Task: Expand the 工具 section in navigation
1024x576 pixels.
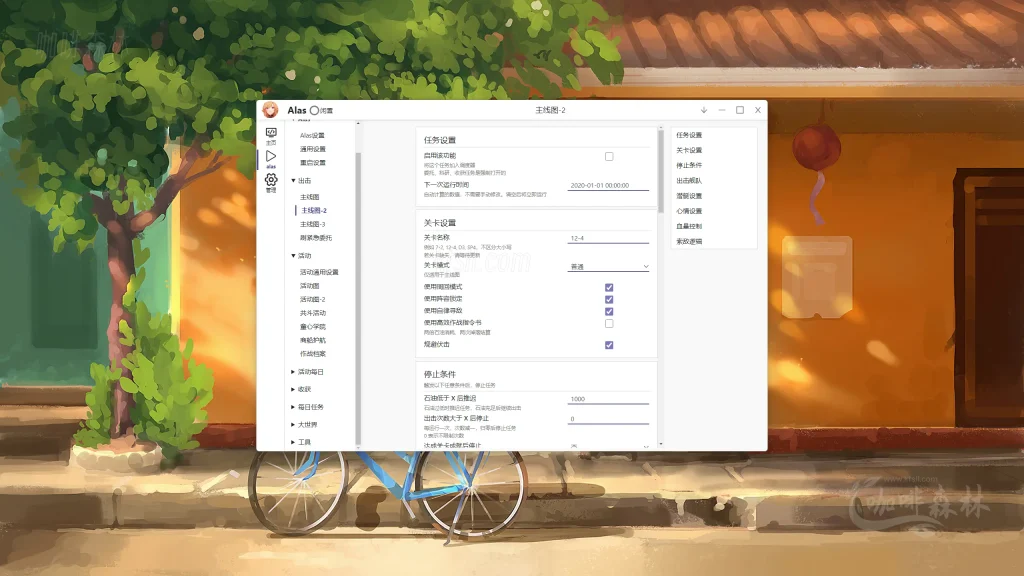Action: click(x=303, y=444)
